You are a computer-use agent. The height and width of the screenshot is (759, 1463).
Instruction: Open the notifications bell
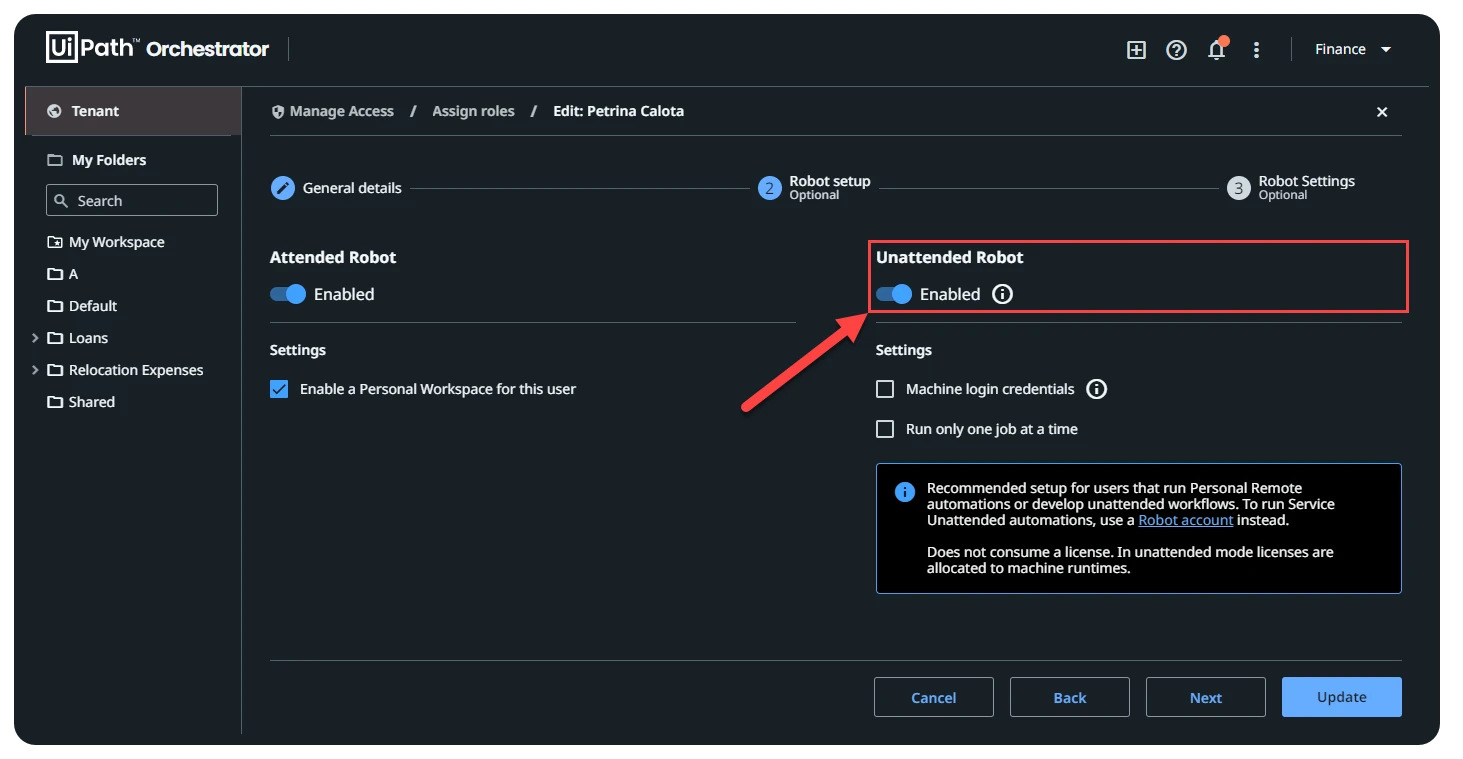(1217, 49)
